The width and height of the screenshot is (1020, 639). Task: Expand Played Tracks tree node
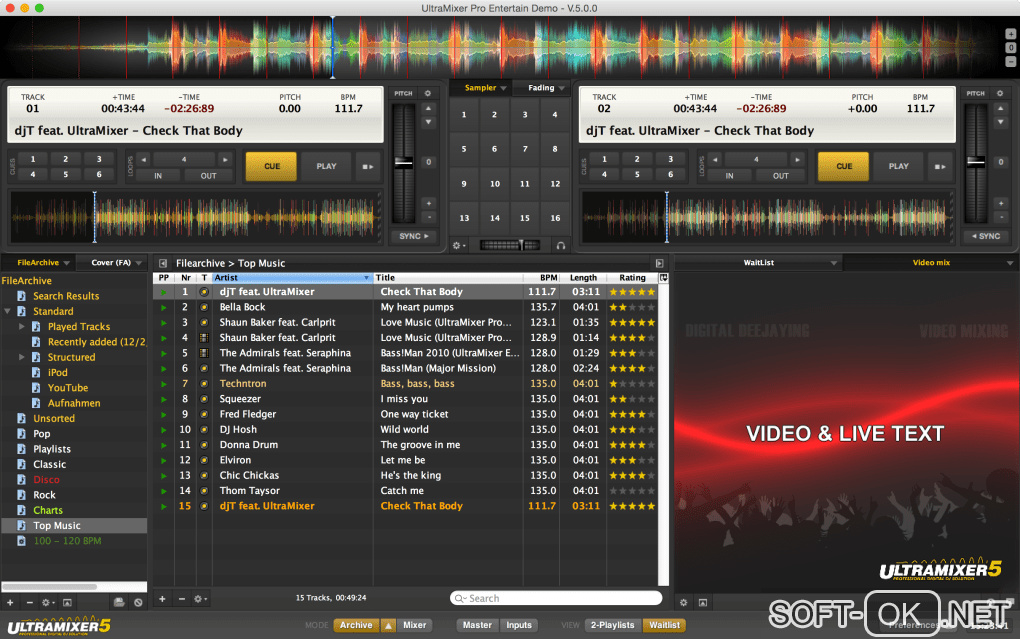click(x=21, y=327)
